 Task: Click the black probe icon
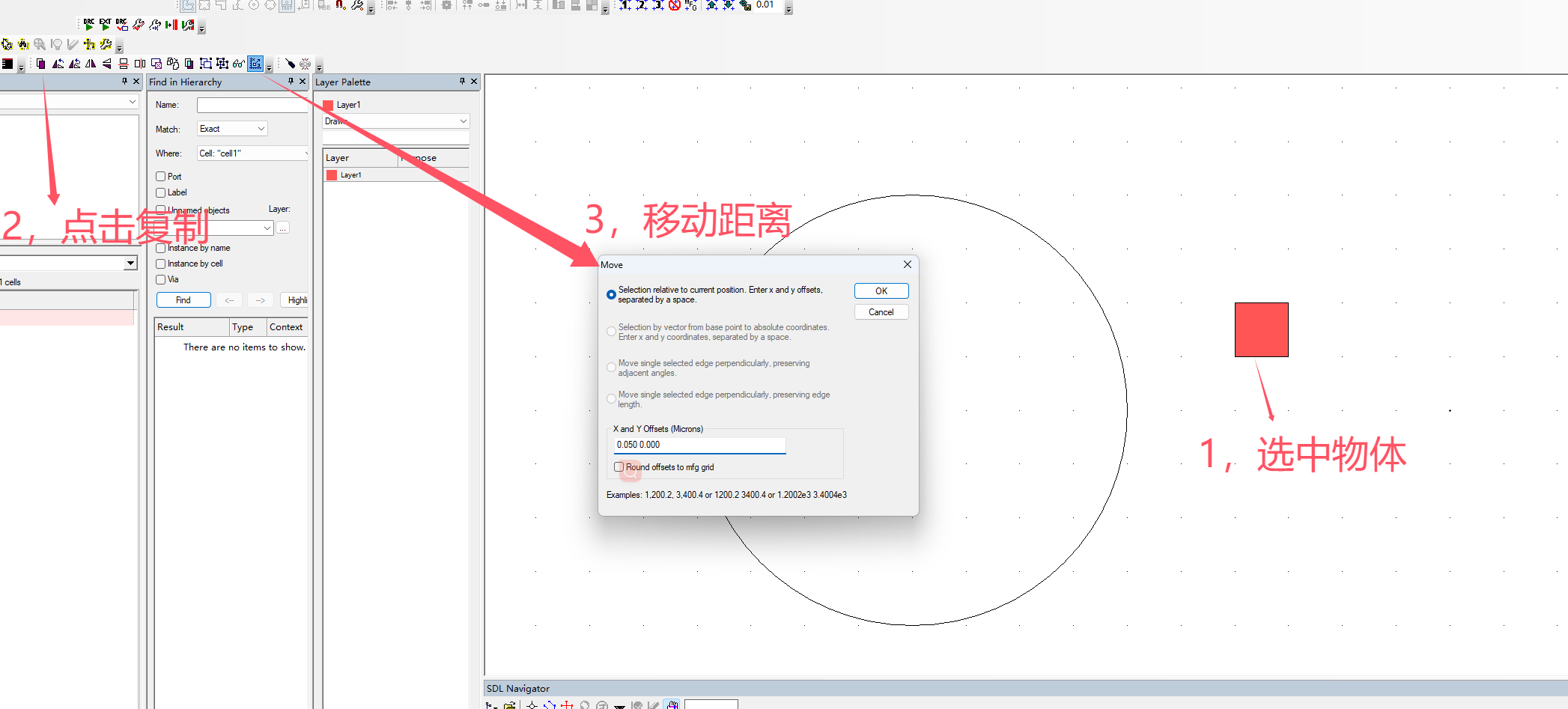pos(290,64)
